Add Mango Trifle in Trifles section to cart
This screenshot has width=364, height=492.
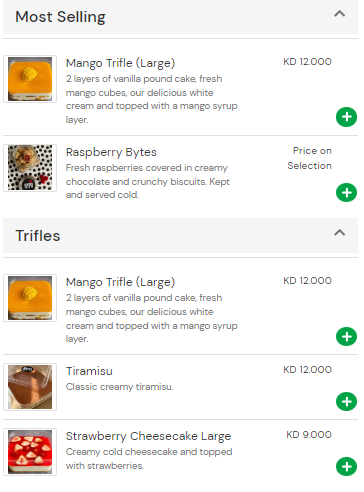346,336
